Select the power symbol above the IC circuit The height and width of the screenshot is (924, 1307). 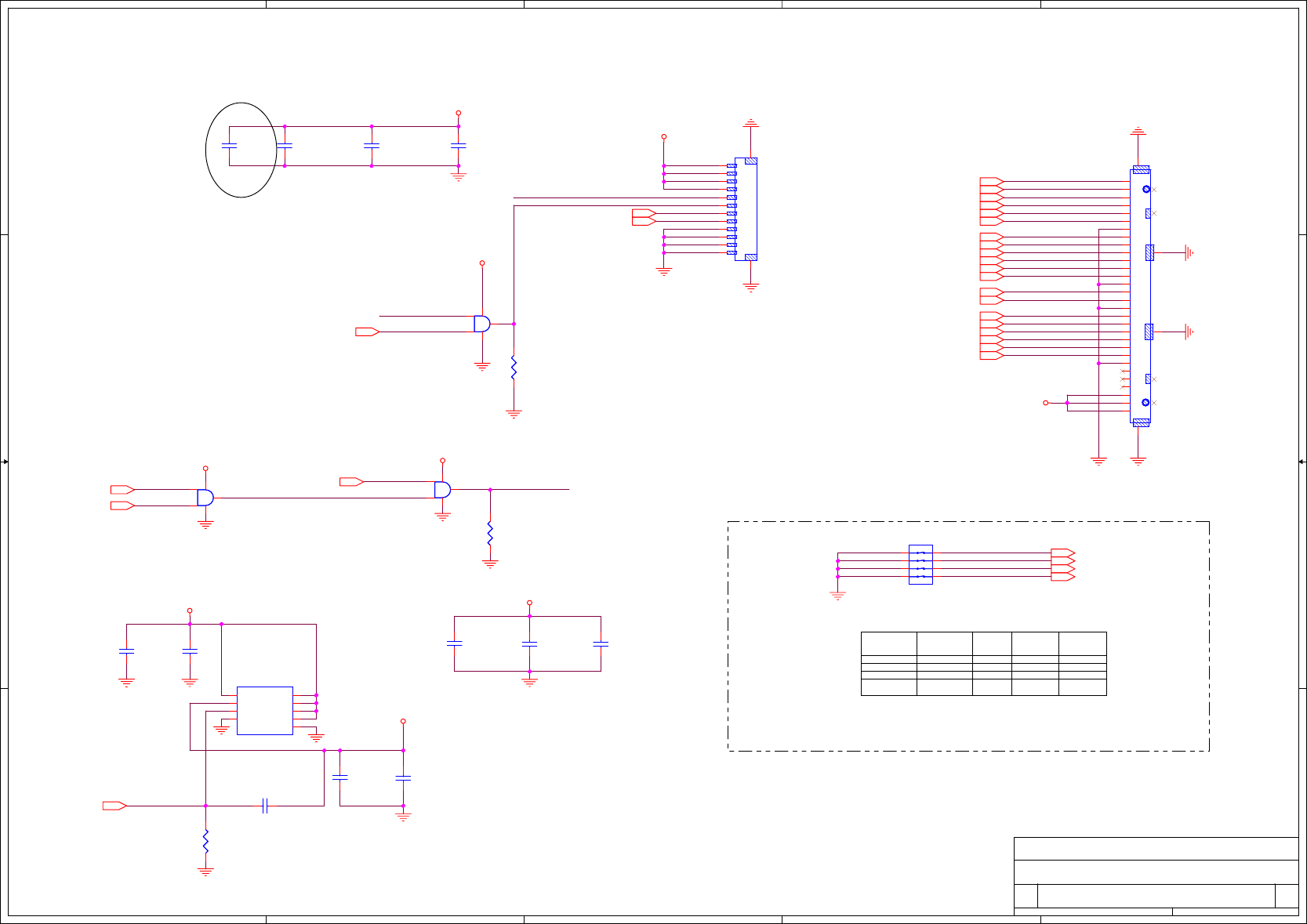(190, 611)
